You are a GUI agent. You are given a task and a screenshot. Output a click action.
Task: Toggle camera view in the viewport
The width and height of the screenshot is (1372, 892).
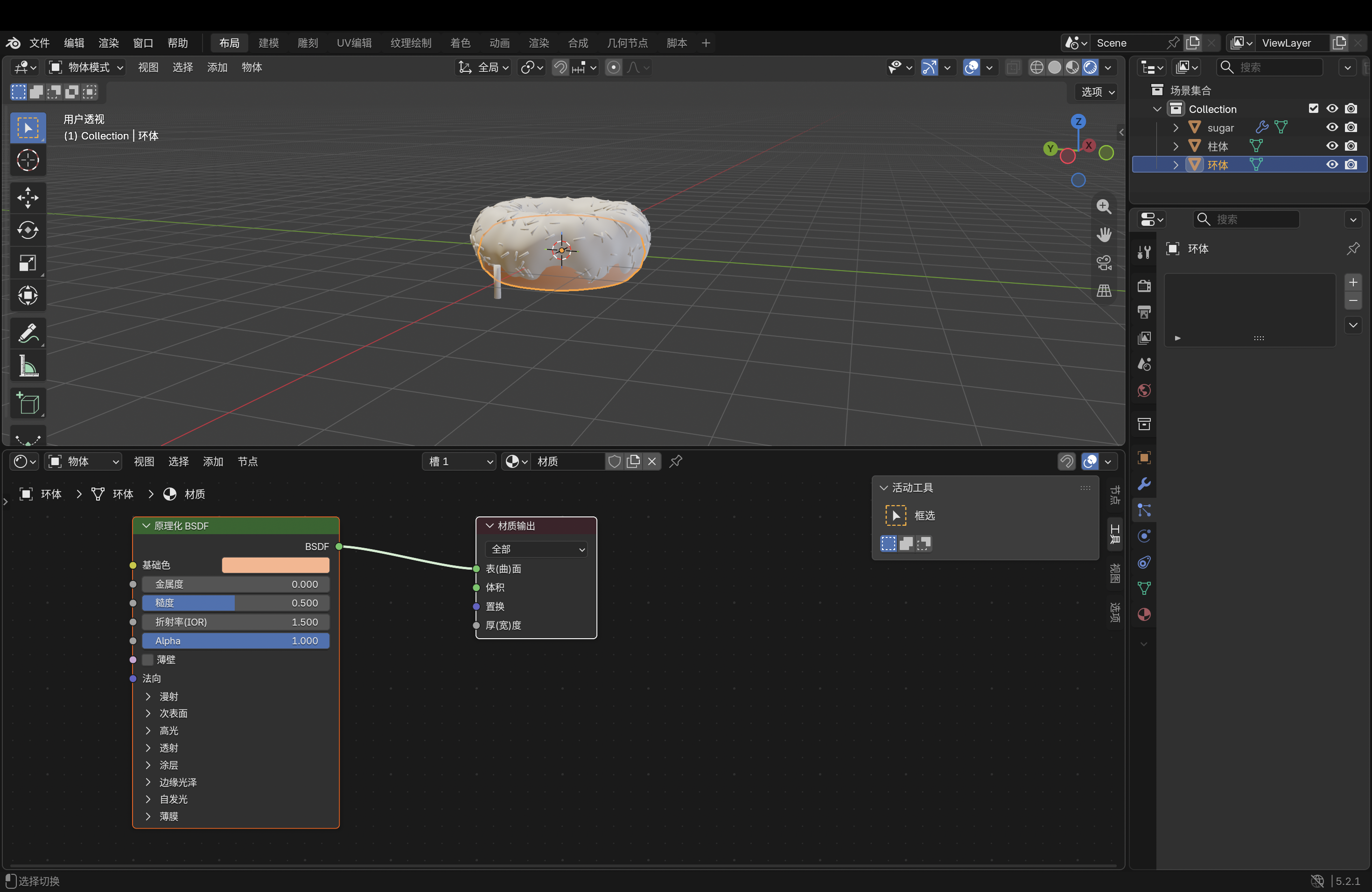[x=1103, y=263]
